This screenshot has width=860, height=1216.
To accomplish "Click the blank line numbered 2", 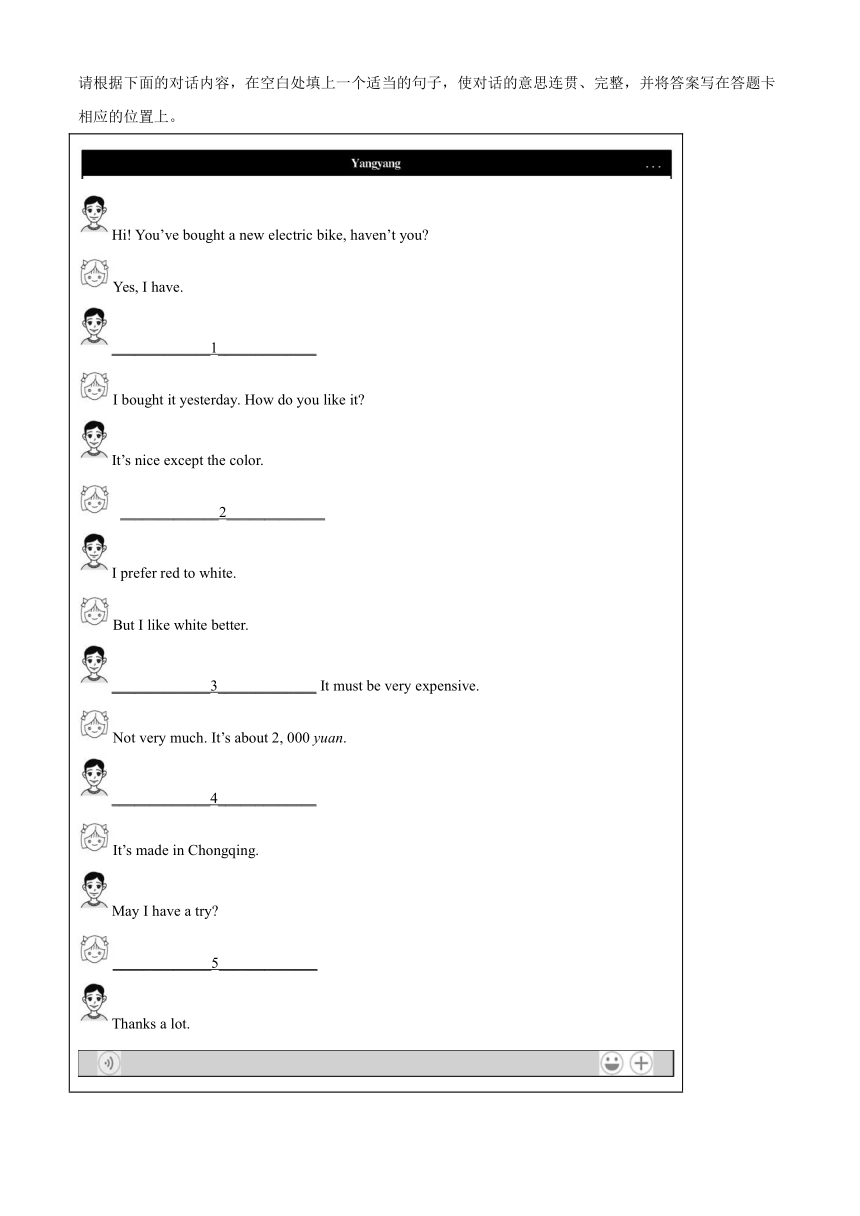I will coord(223,513).
